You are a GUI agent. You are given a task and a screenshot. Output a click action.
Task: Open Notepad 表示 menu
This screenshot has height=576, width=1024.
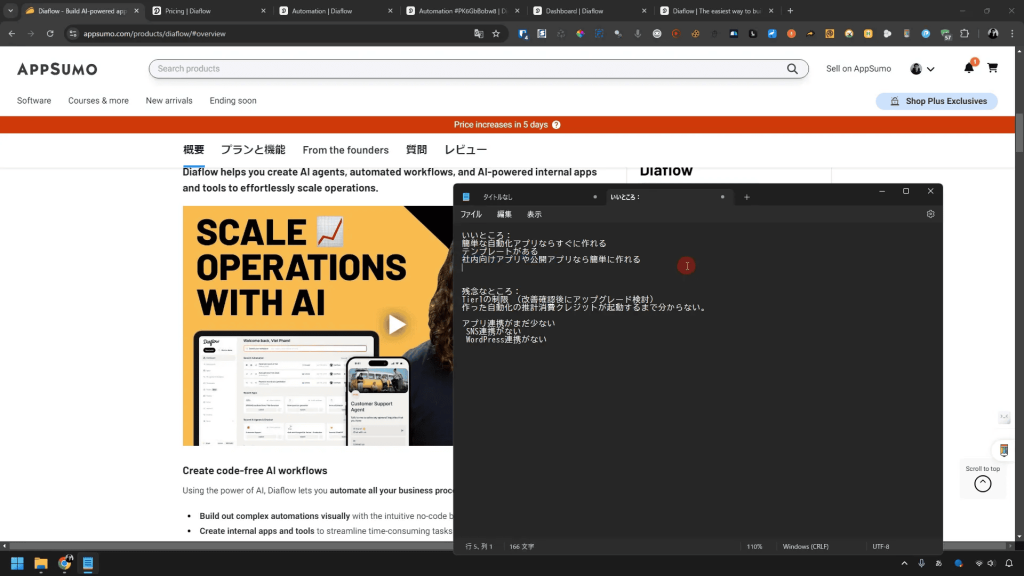(534, 214)
